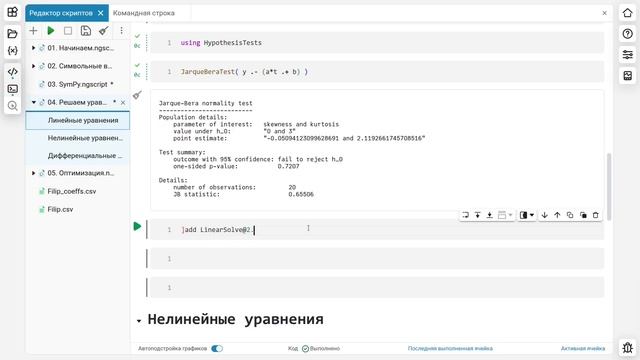Go to home via house icon
Screen dimensions: 640x360
pos(627,13)
